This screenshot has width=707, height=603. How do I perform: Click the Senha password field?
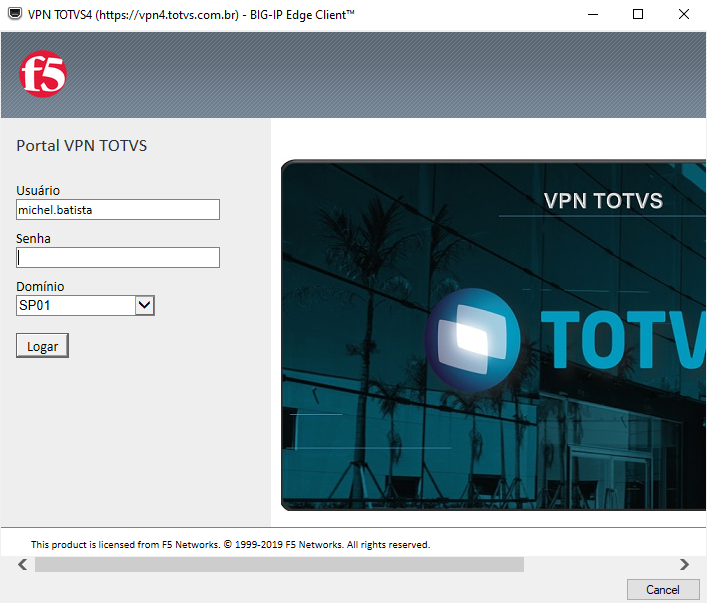pos(118,258)
